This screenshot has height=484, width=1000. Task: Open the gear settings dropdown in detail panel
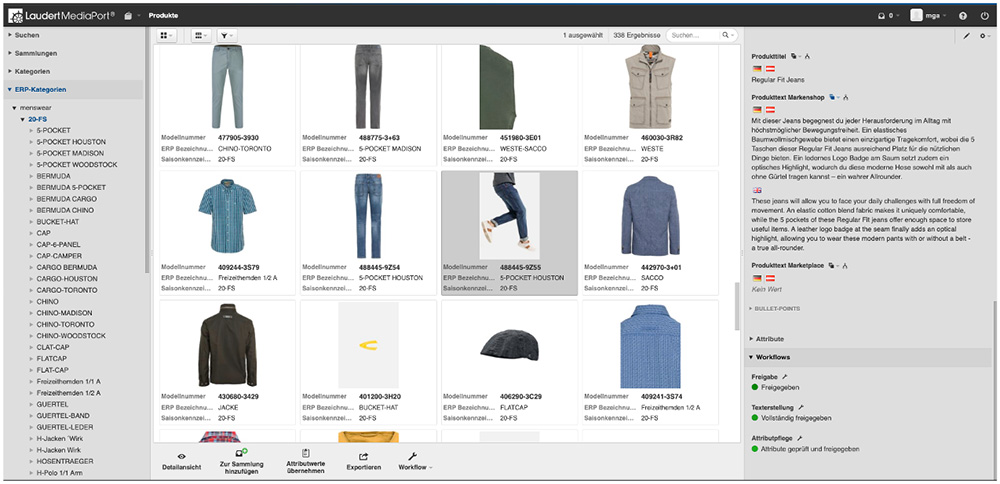[985, 36]
